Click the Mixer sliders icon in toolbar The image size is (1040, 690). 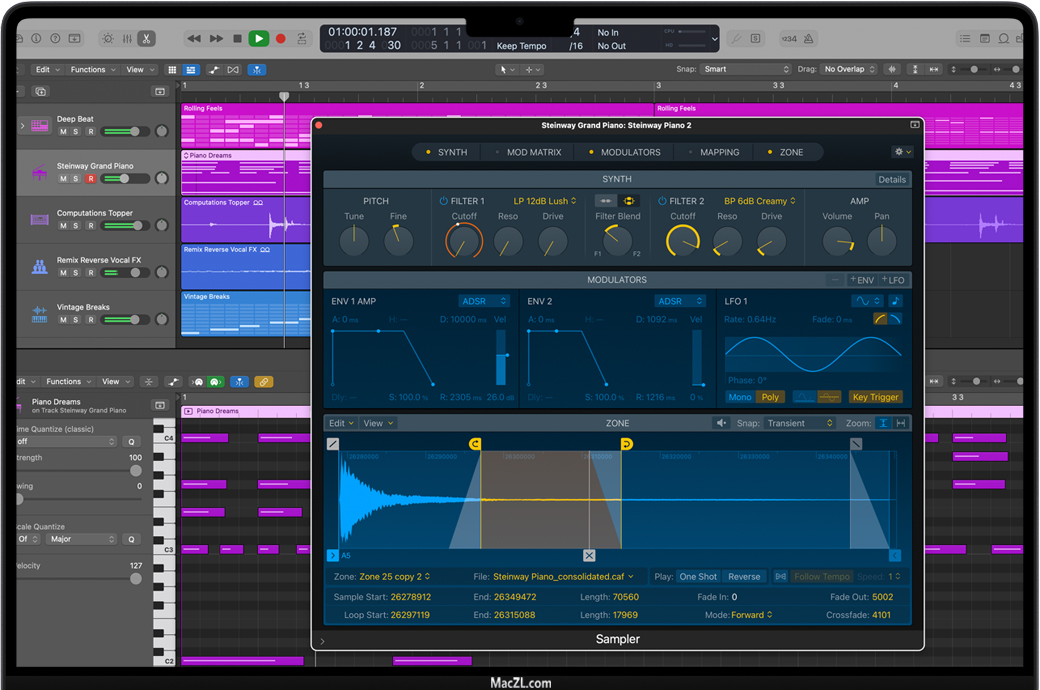point(127,39)
